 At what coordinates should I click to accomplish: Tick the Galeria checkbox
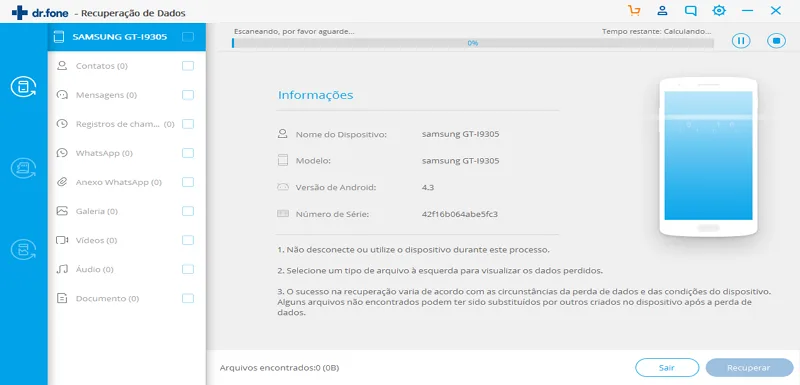(188, 211)
